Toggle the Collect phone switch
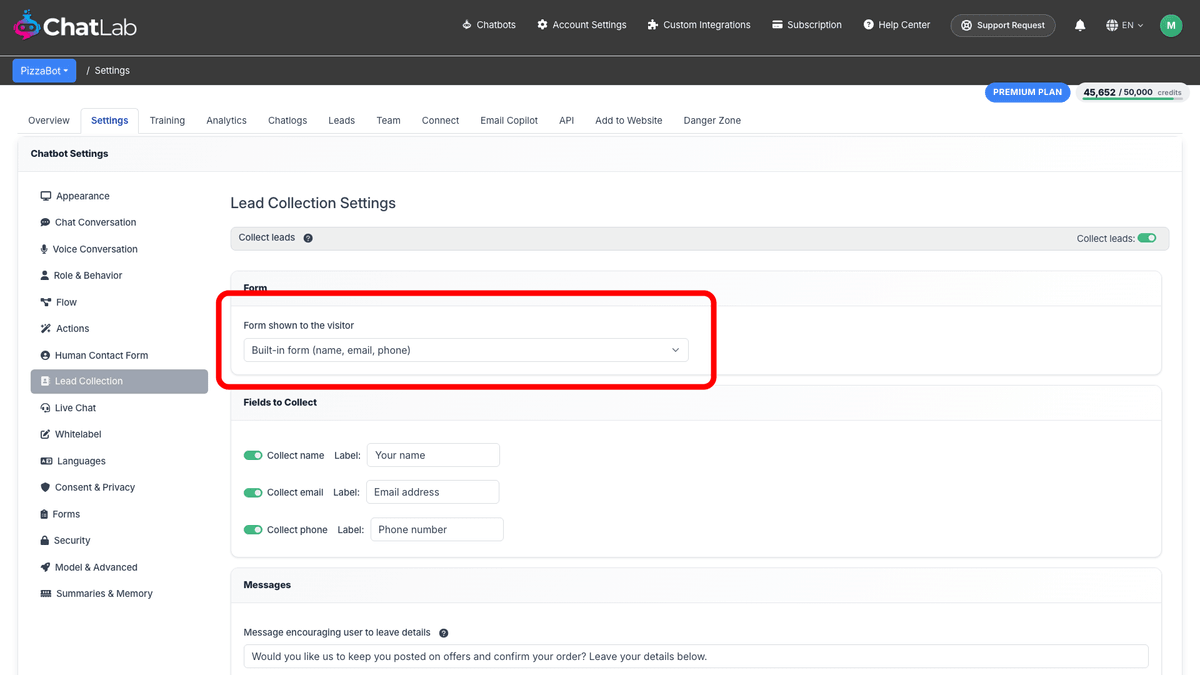1200x675 pixels. (x=253, y=529)
